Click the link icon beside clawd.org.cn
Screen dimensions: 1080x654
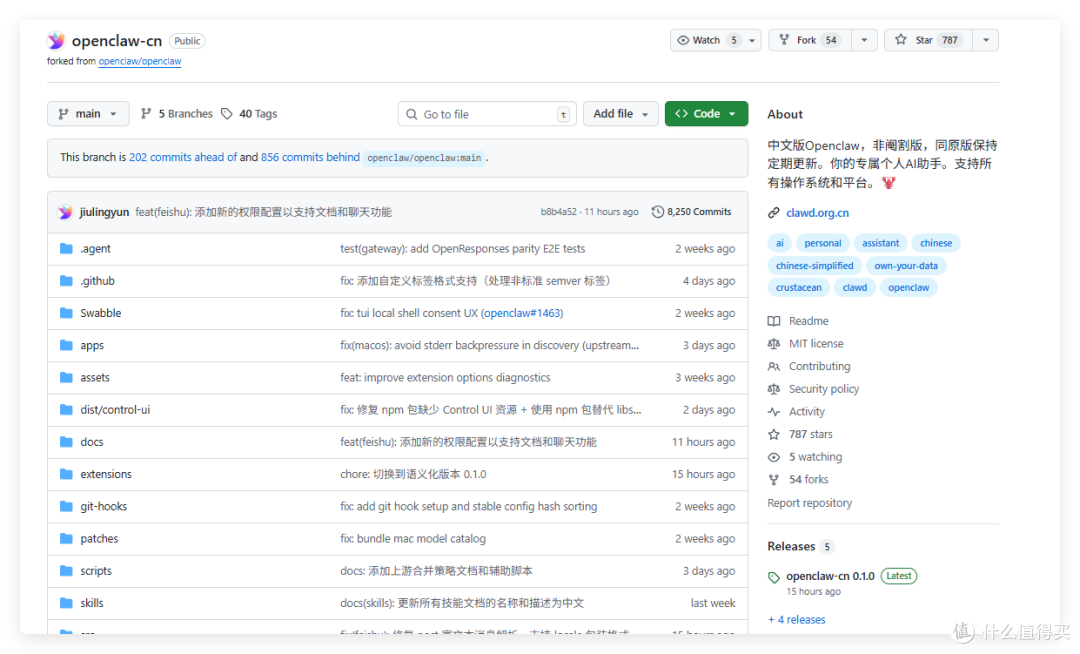coord(773,213)
